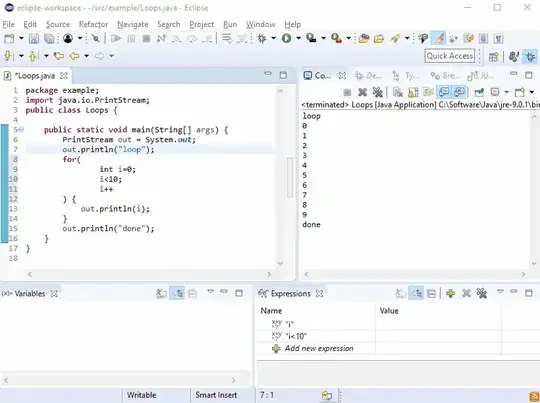540x403 pixels.
Task: Click the Debug bug icon in main toolbar
Action: 262,38
